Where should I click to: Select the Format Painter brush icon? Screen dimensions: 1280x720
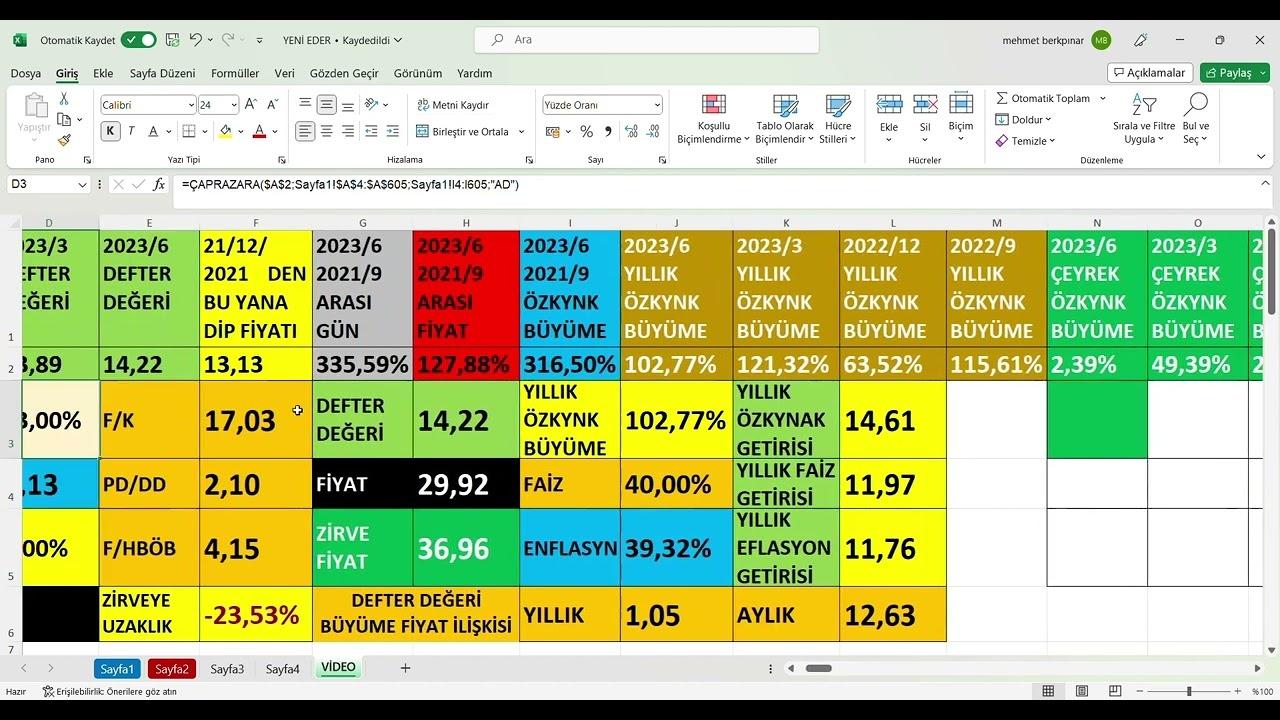(x=64, y=141)
